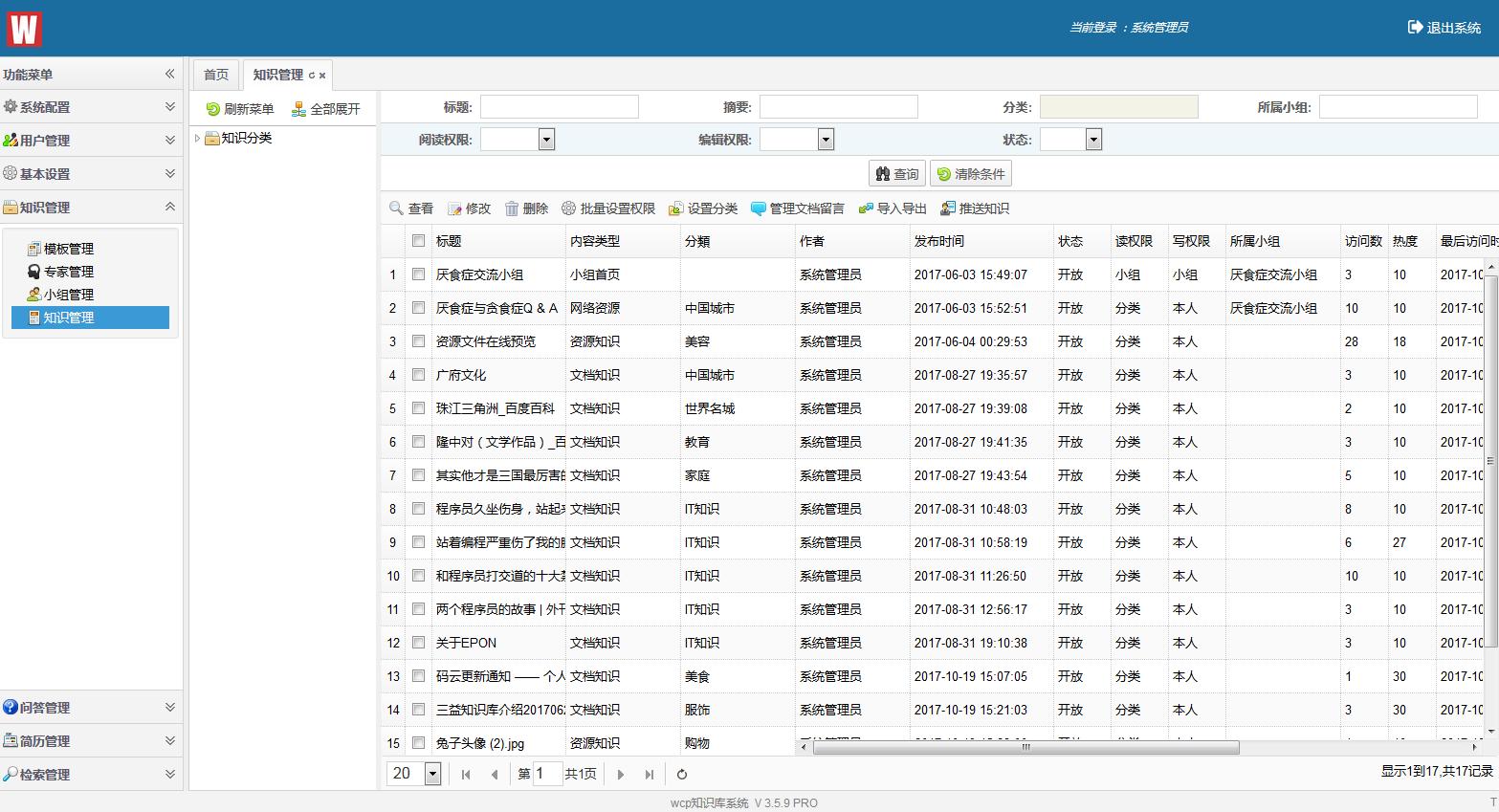Go to next page in pager
The image size is (1499, 812).
tap(621, 775)
